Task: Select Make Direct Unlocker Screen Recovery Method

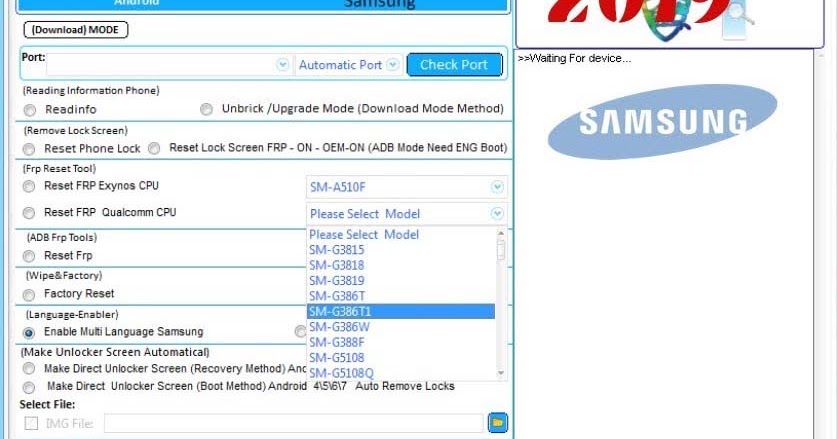Action: tap(29, 369)
